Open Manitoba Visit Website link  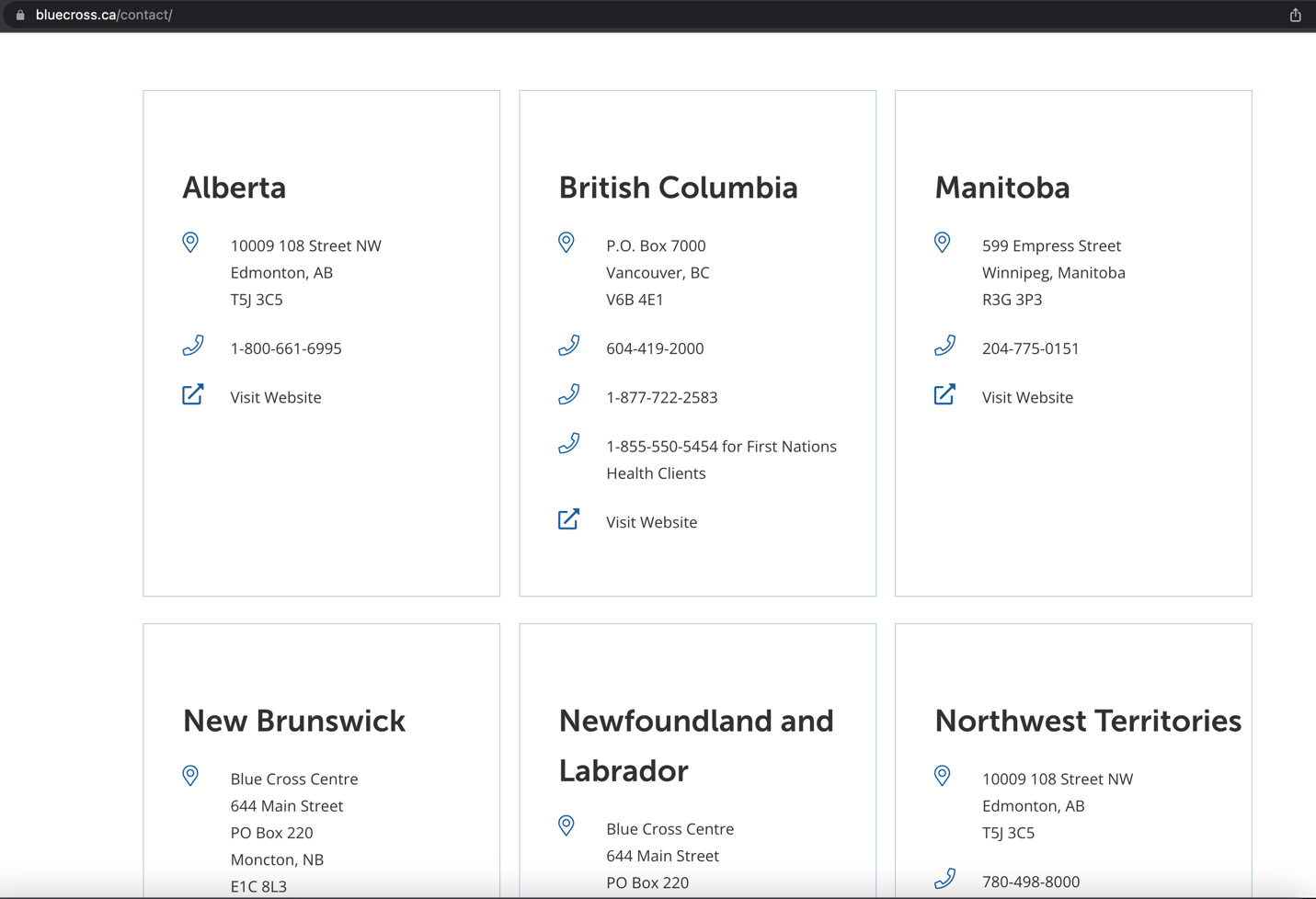tap(1027, 397)
